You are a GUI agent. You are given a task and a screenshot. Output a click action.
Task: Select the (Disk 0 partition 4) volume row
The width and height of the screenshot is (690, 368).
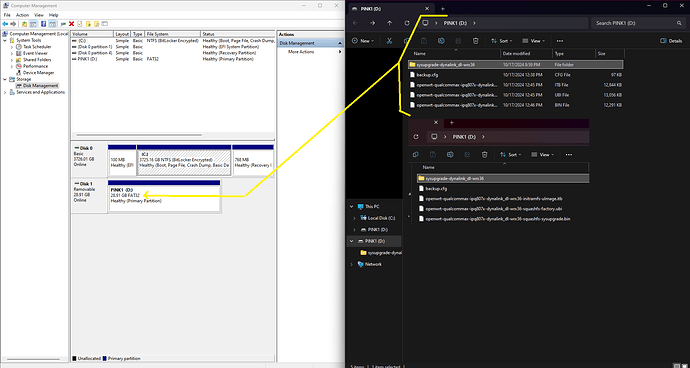tap(173, 53)
